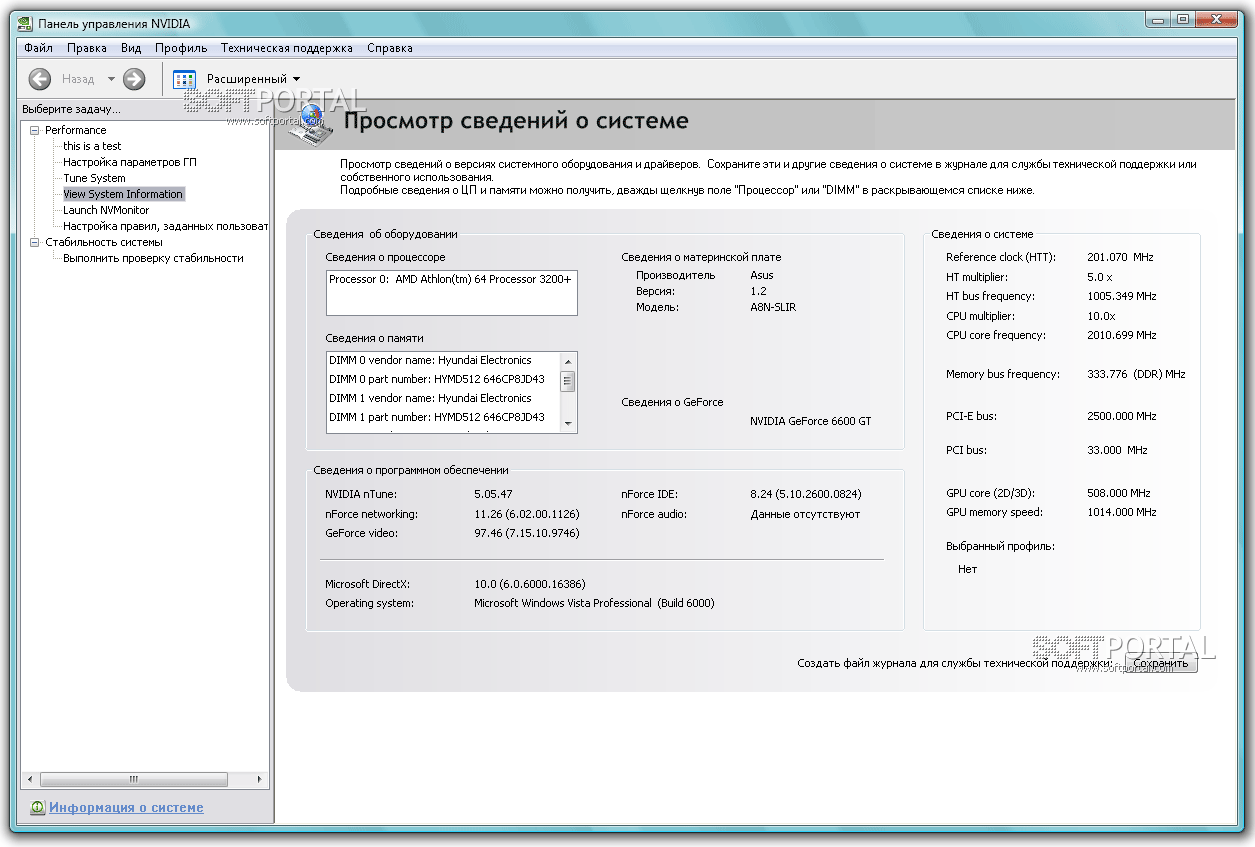Click the task tree scroll right arrow

click(260, 779)
